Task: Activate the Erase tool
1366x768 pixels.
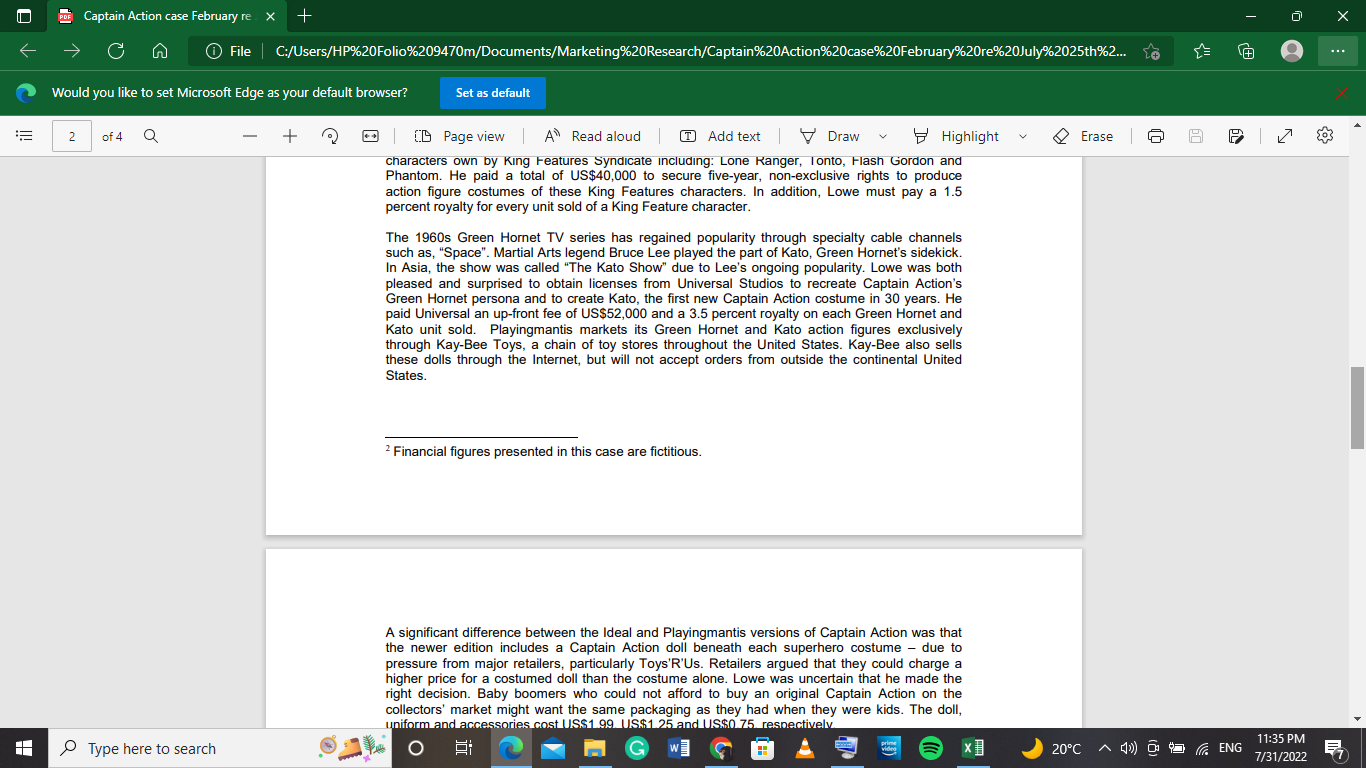Action: pyautogui.click(x=1083, y=135)
